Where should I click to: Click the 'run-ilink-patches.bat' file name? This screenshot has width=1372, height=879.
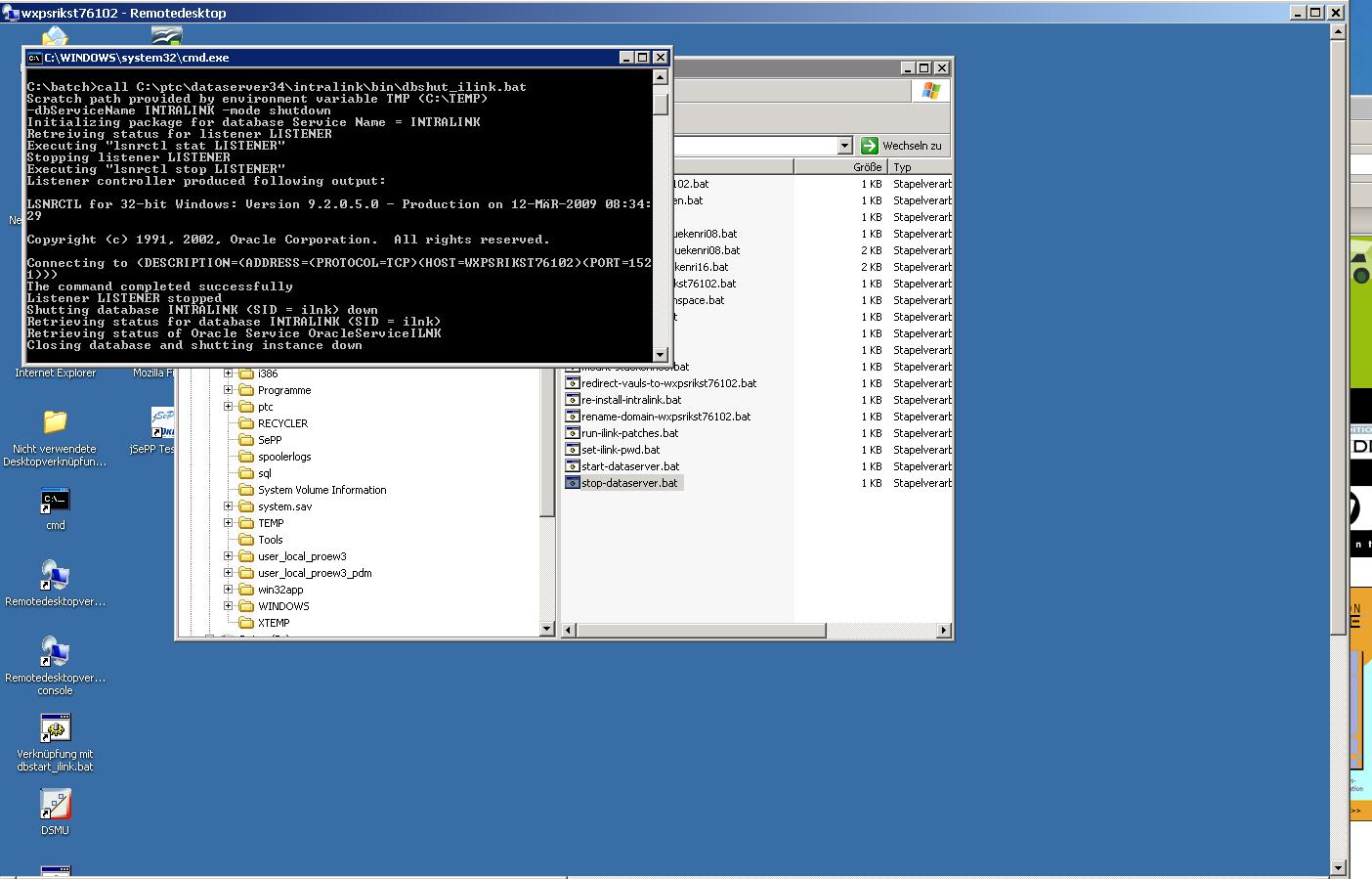coord(630,433)
